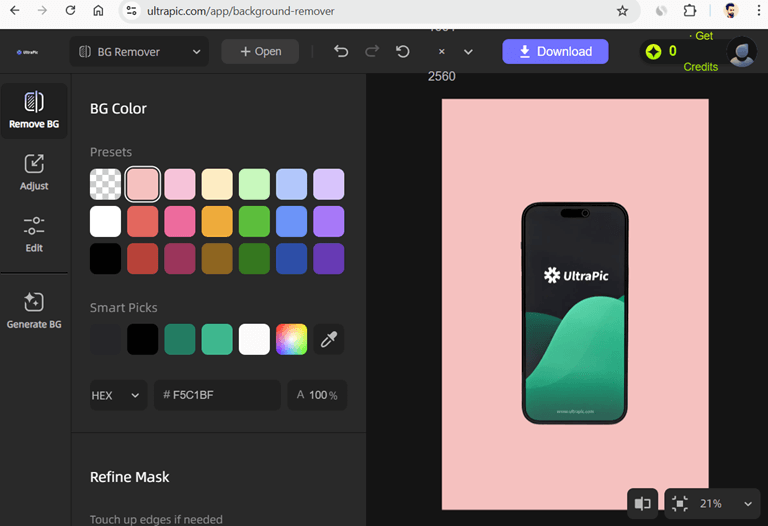Select the orange preset swatch

click(x=217, y=221)
